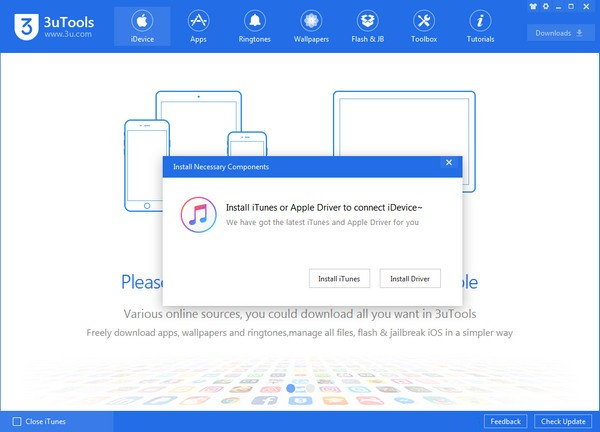The height and width of the screenshot is (432, 600).
Task: Click the www.3u.com website text
Action: (68, 34)
